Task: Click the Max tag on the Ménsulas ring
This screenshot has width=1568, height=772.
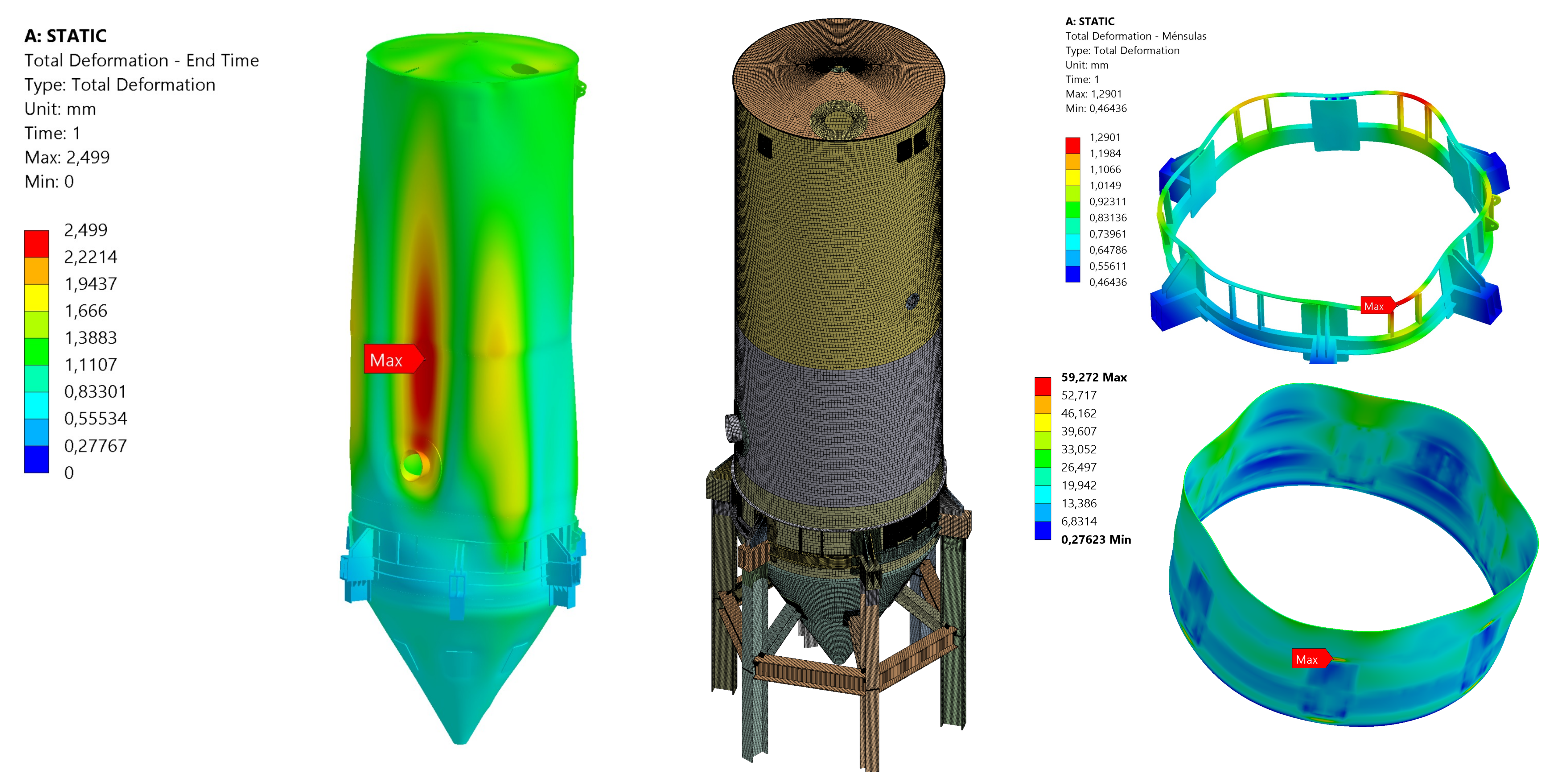Action: pos(1374,306)
